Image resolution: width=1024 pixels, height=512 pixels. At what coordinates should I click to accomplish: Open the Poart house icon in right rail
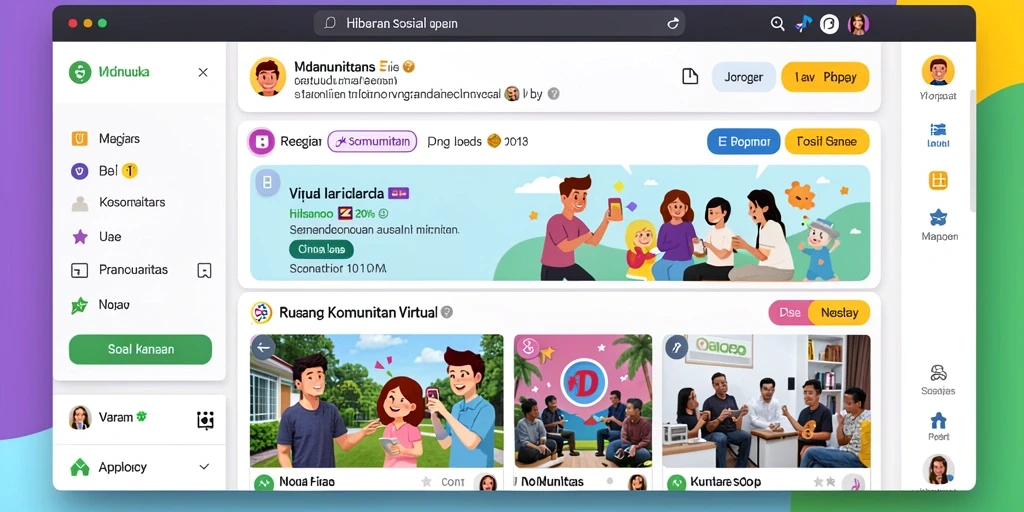pos(938,420)
